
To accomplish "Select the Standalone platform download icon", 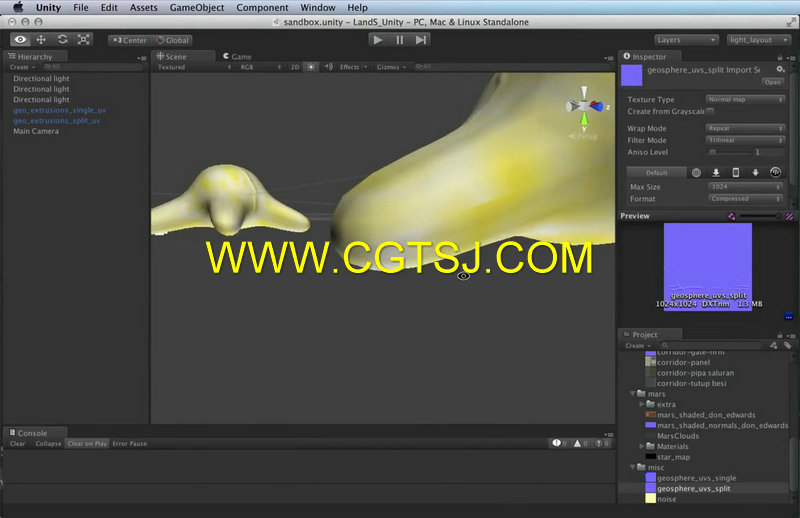I will tap(716, 172).
